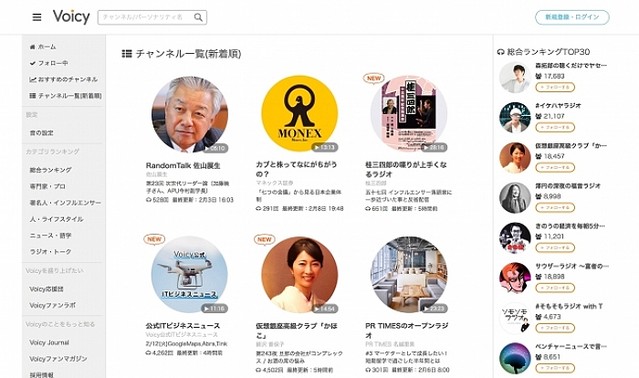Click the search magnifier icon
This screenshot has height=378, width=639.
tap(198, 18)
